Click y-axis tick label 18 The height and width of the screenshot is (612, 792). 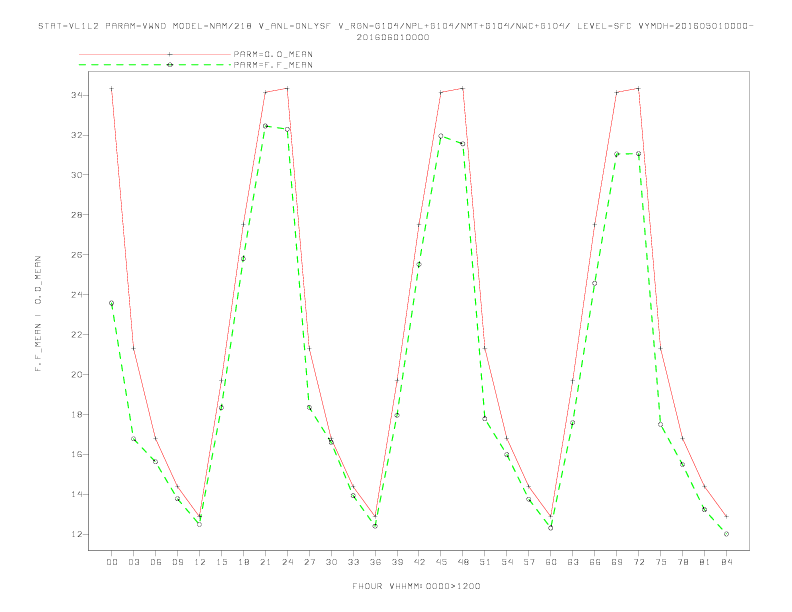[78, 414]
